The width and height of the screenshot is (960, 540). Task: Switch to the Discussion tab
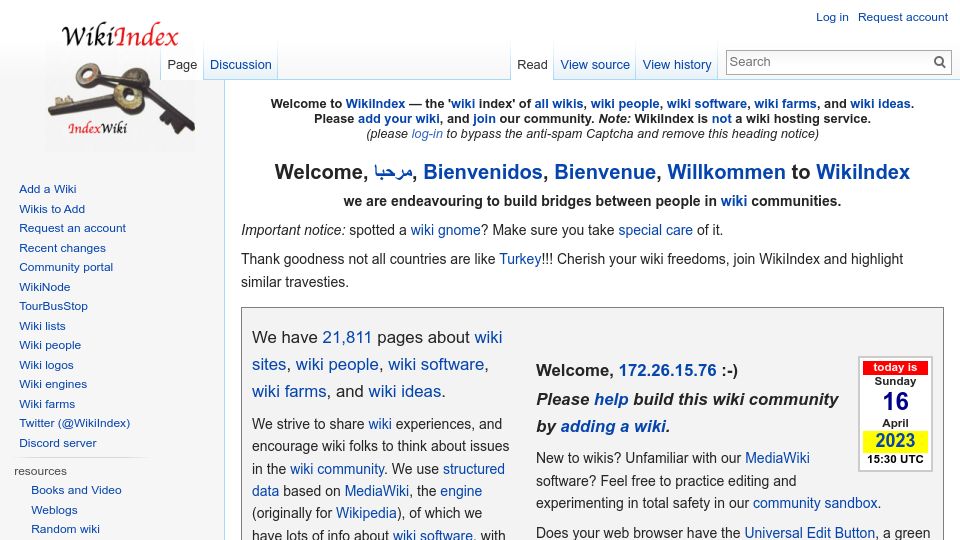click(241, 64)
